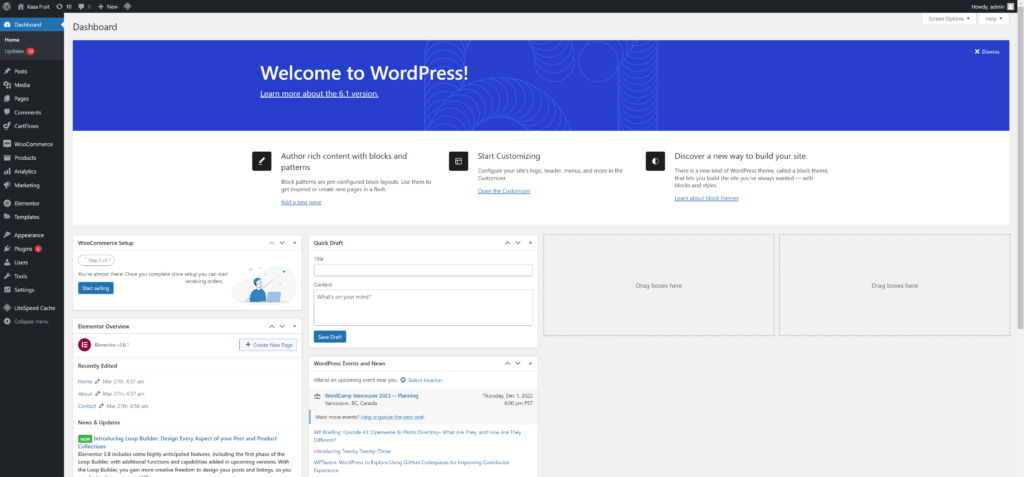Viewport: 1024px width, 477px height.
Task: Open the Help dropdown tab
Action: click(994, 19)
